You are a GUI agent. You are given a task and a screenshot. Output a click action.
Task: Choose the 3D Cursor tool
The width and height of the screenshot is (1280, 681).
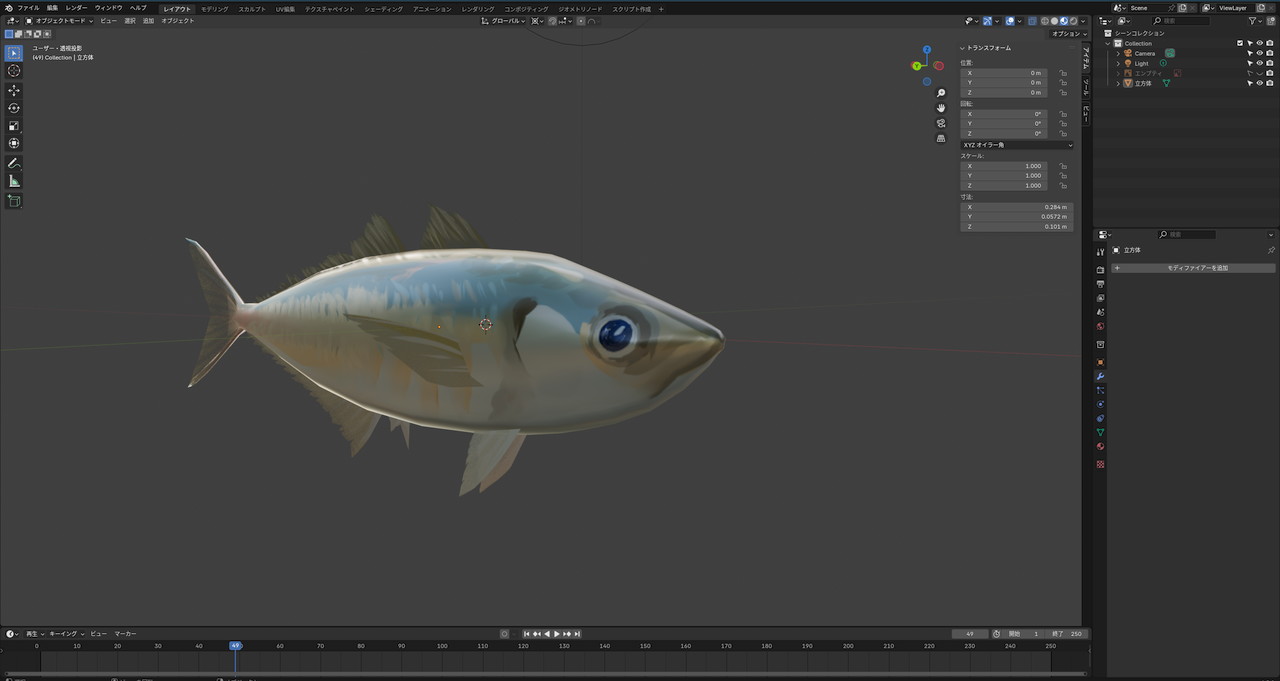[14, 71]
